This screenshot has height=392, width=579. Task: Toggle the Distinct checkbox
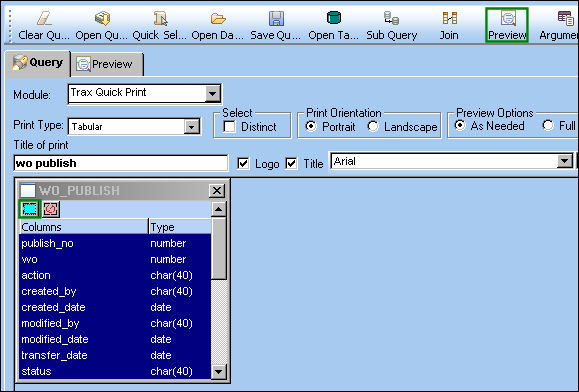[x=229, y=127]
